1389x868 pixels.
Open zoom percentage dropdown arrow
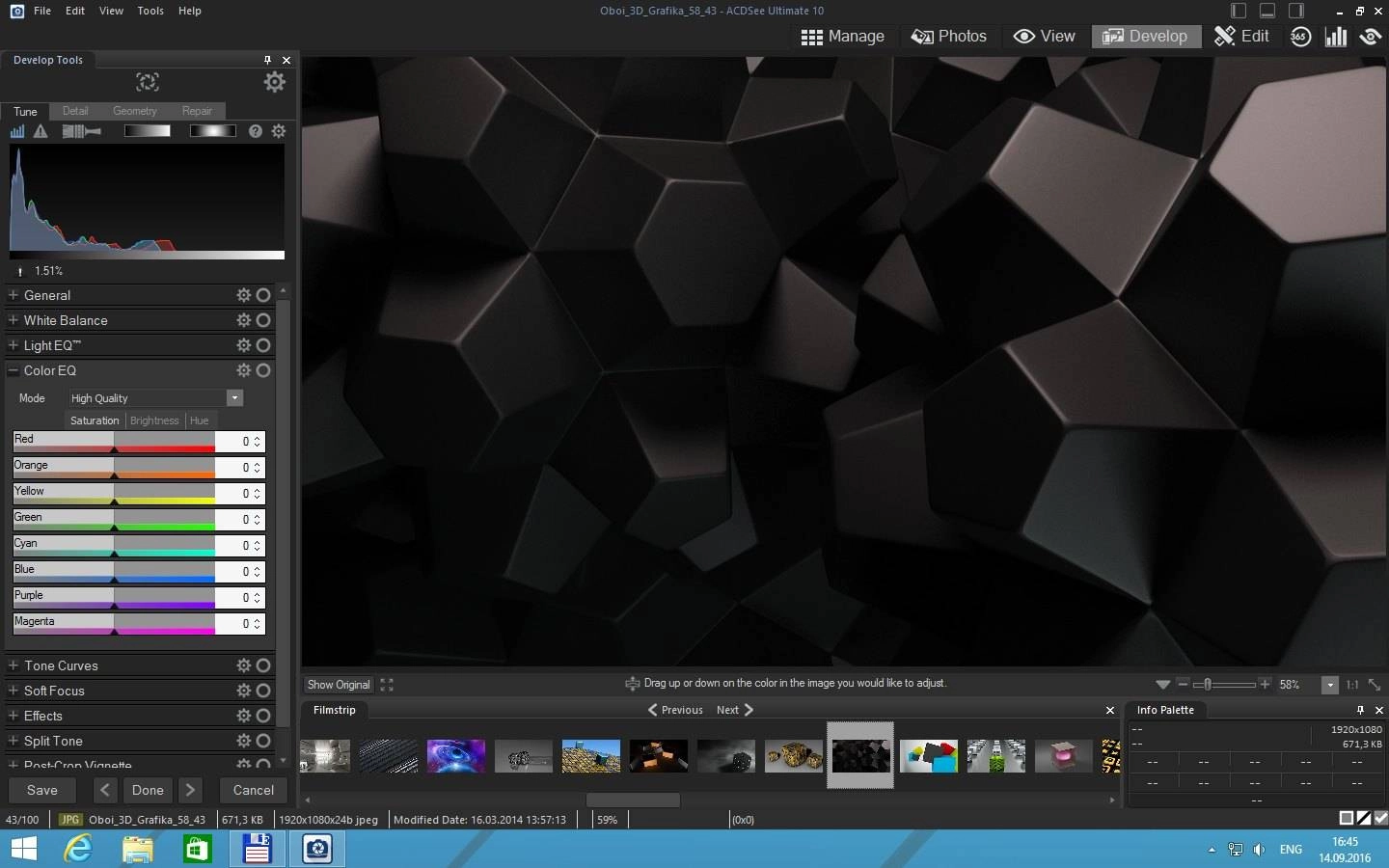point(1330,685)
